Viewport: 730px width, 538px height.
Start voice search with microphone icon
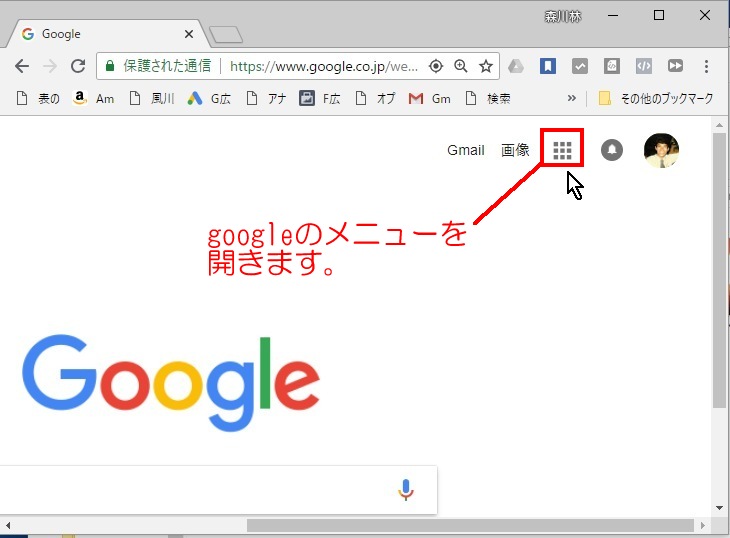tap(406, 490)
